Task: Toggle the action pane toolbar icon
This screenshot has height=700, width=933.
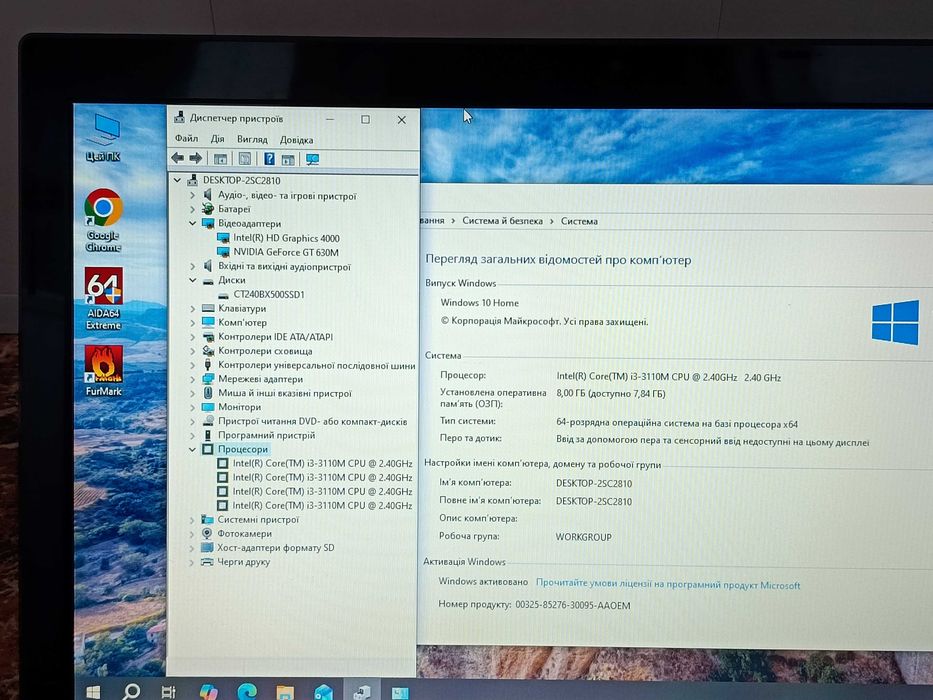Action: click(288, 159)
